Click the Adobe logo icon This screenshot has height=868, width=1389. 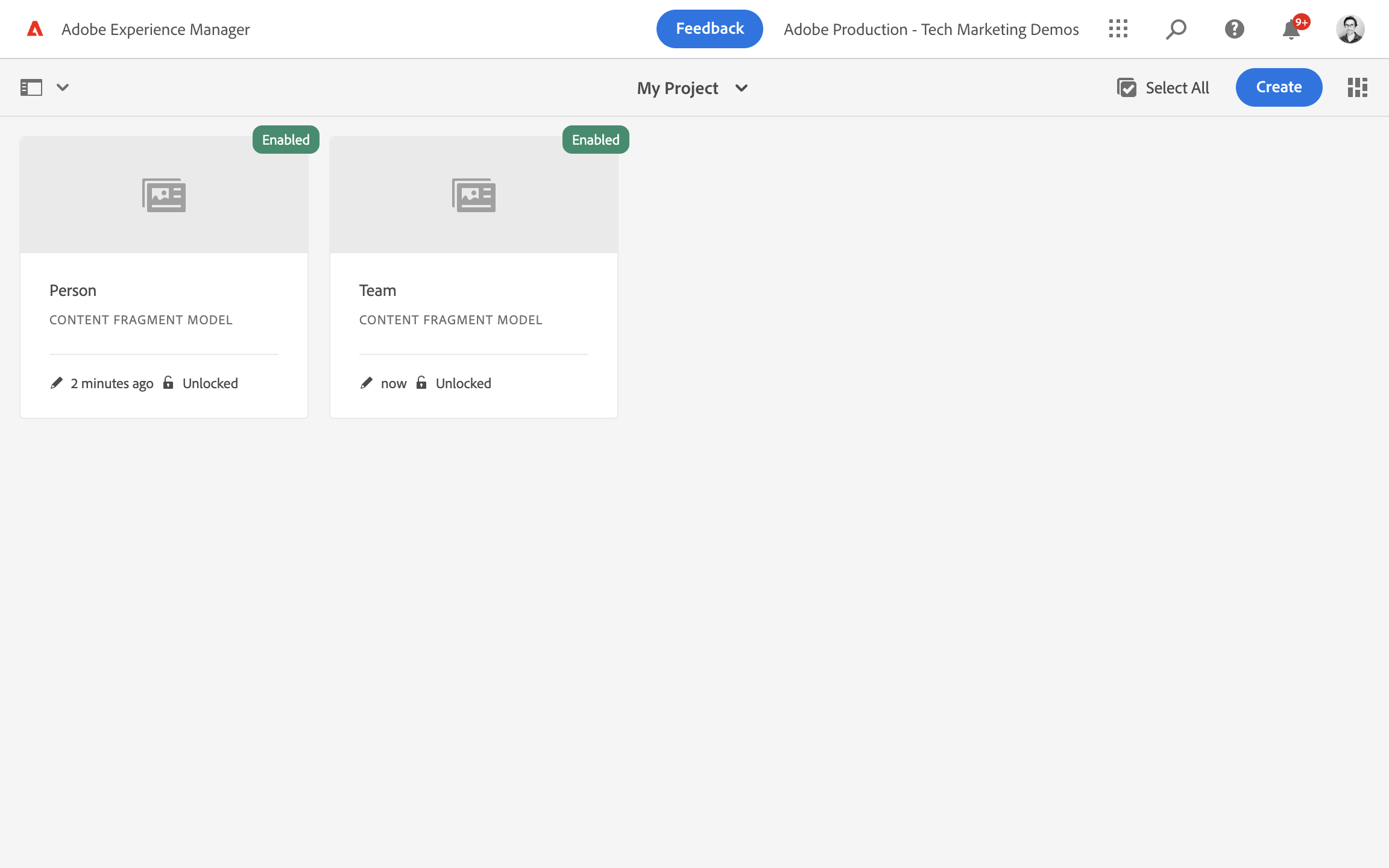[x=35, y=29]
